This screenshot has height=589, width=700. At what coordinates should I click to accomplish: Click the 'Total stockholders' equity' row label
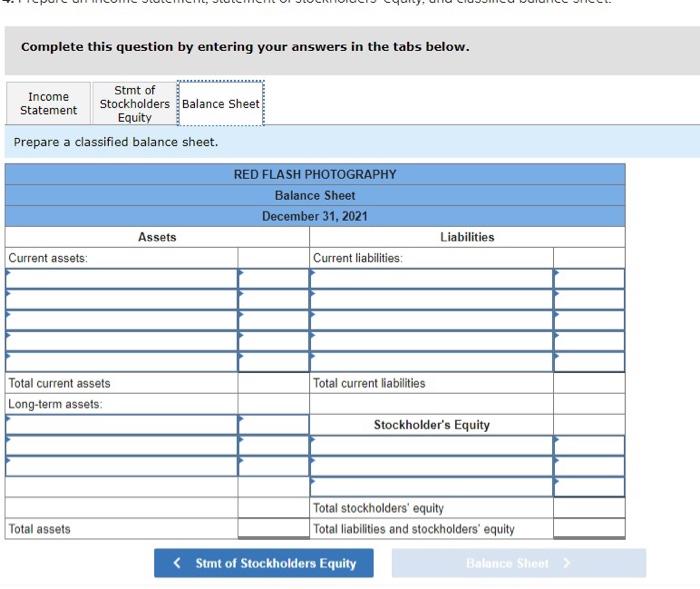click(x=379, y=508)
